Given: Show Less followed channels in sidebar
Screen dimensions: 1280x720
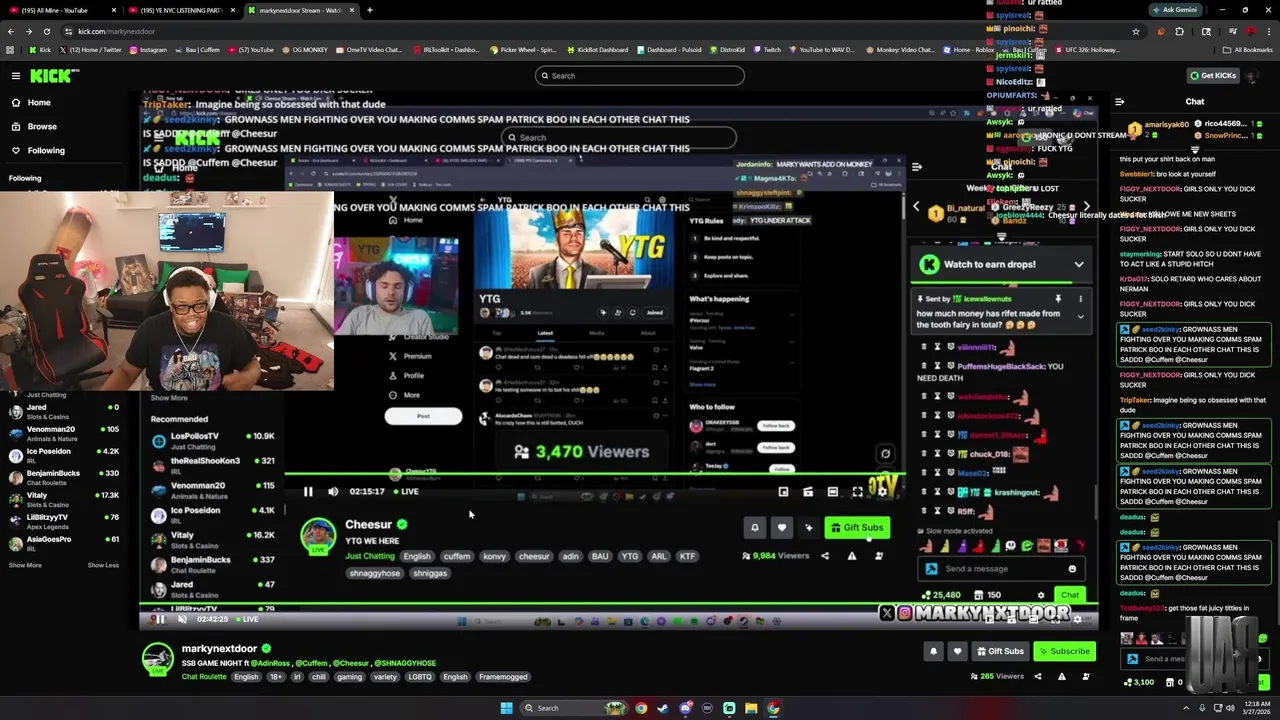Looking at the screenshot, I should coord(103,565).
